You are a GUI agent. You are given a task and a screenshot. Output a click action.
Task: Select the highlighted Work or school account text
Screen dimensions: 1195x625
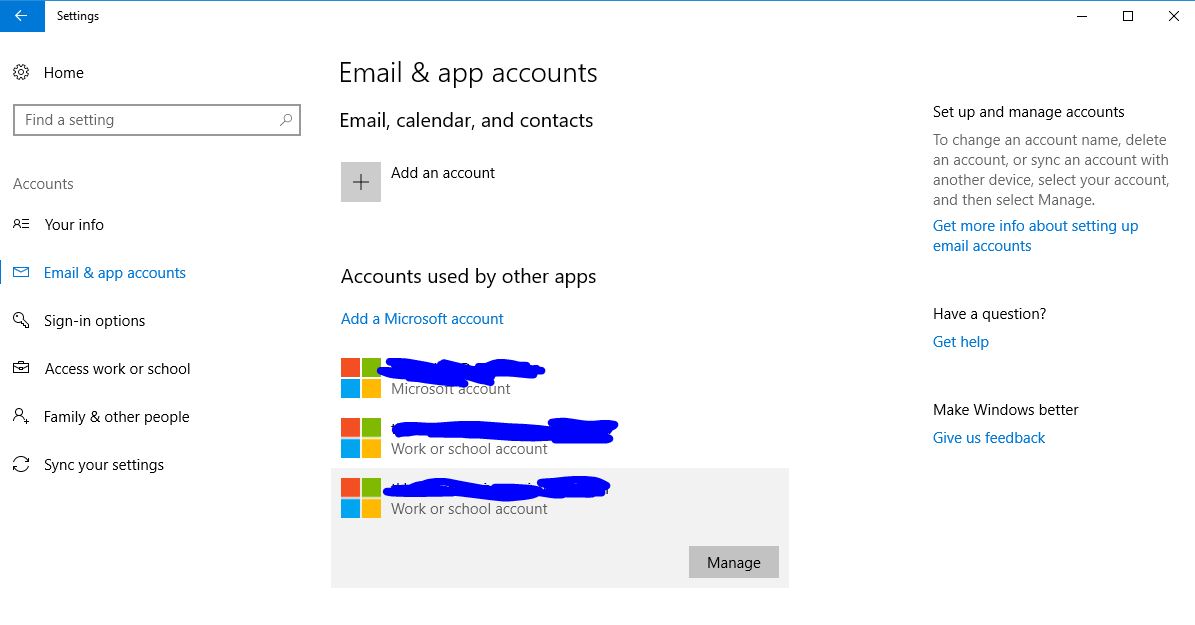[x=469, y=509]
